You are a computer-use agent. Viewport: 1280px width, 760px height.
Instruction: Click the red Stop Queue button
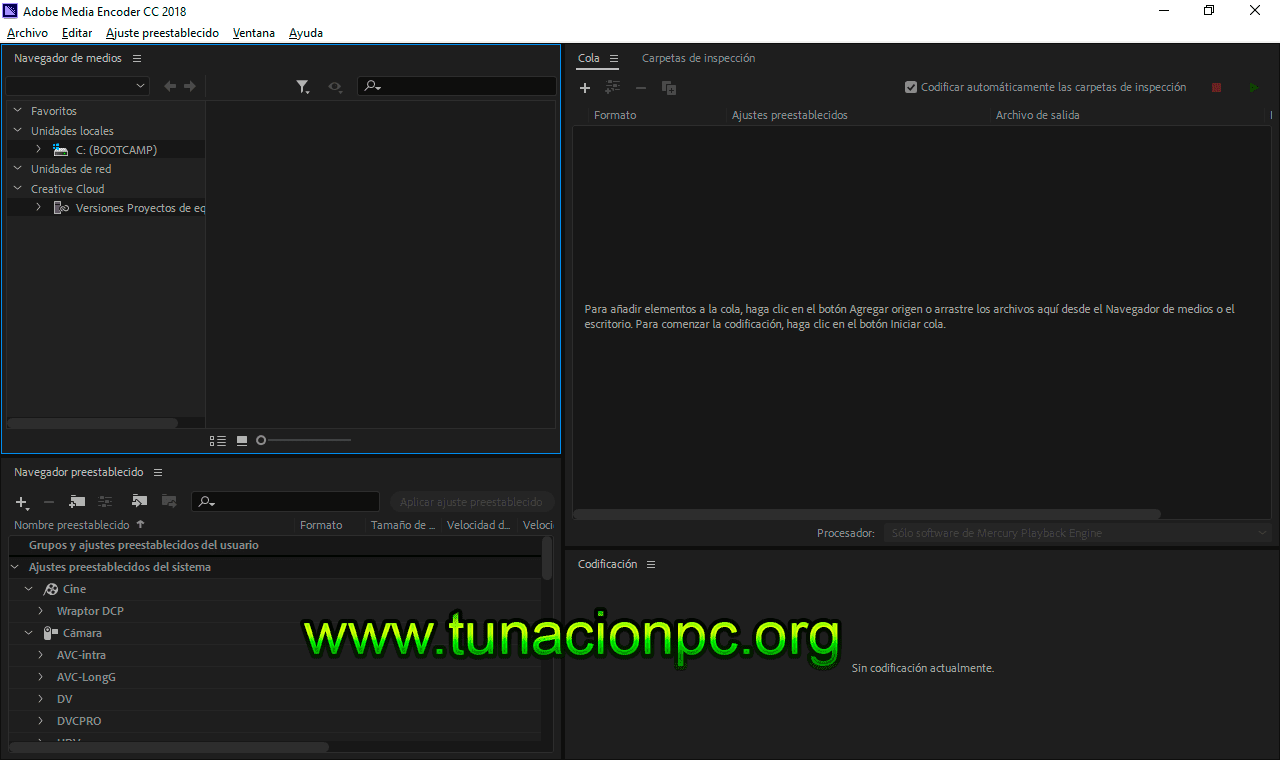click(1216, 88)
